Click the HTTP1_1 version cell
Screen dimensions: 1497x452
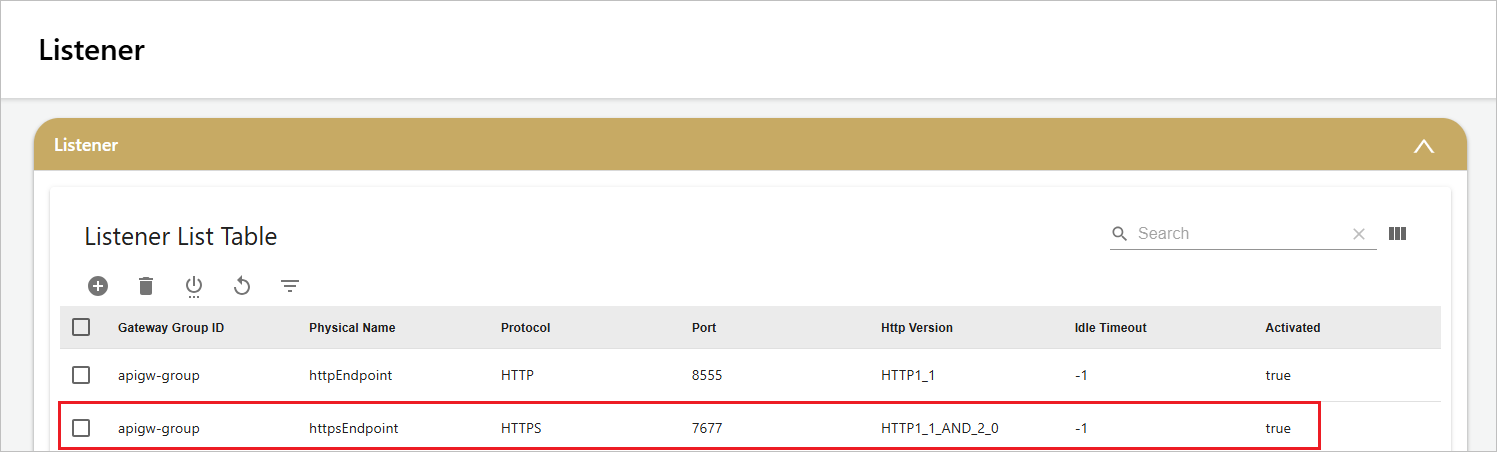click(x=908, y=376)
